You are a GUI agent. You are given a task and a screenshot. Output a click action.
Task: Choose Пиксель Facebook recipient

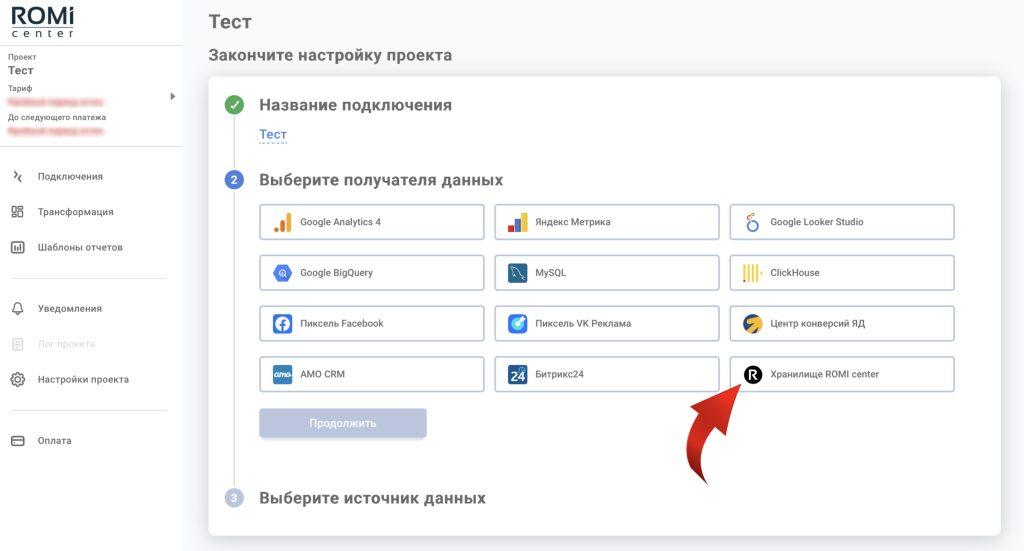[372, 324]
